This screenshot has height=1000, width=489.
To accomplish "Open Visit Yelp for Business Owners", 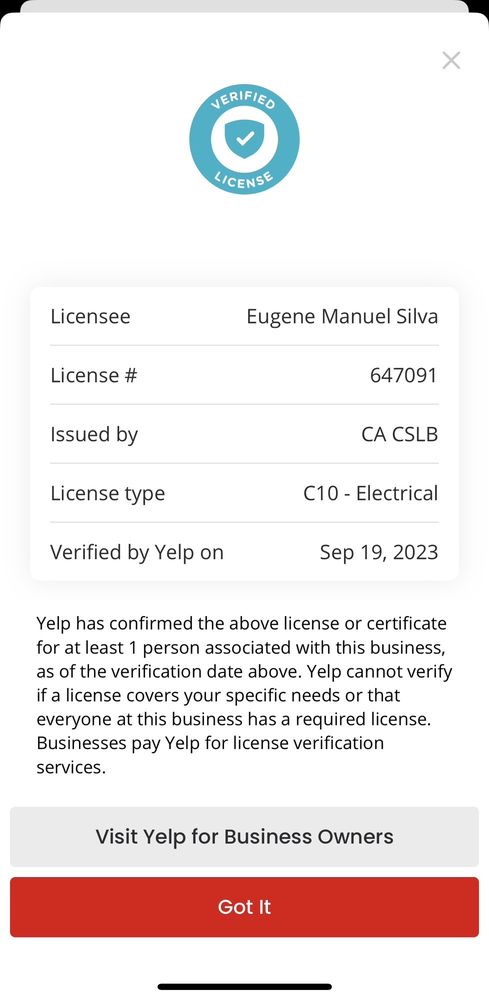I will click(x=244, y=837).
